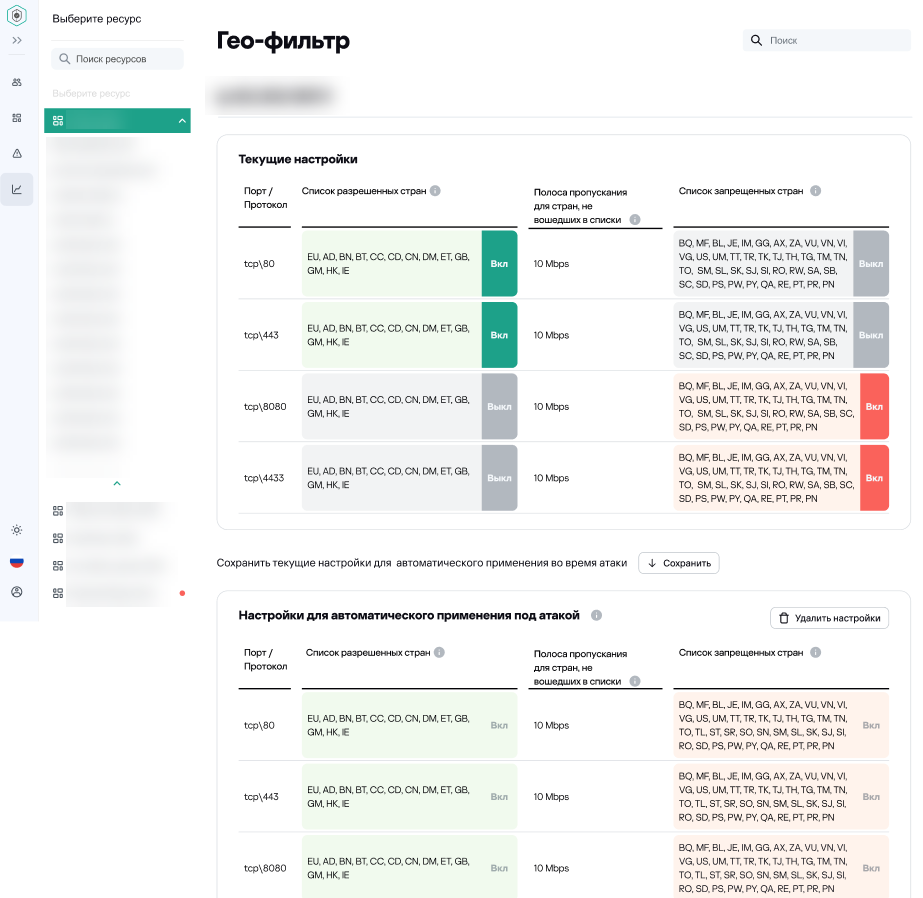This screenshot has height=898, width=923.
Task: Toggle blocked list 'Вкл' for tcp\4433 in current settings
Action: click(873, 478)
